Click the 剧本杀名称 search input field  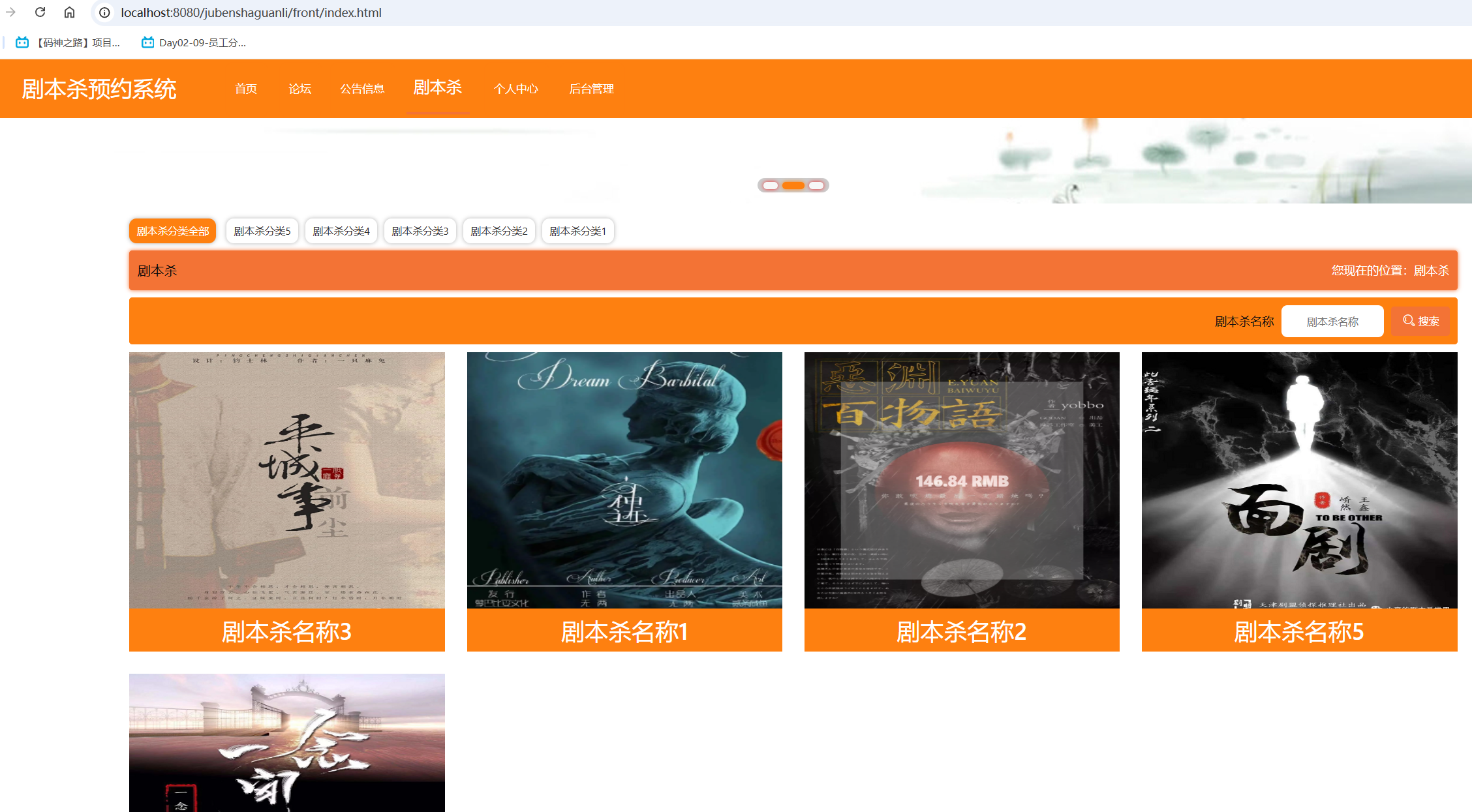[1332, 322]
